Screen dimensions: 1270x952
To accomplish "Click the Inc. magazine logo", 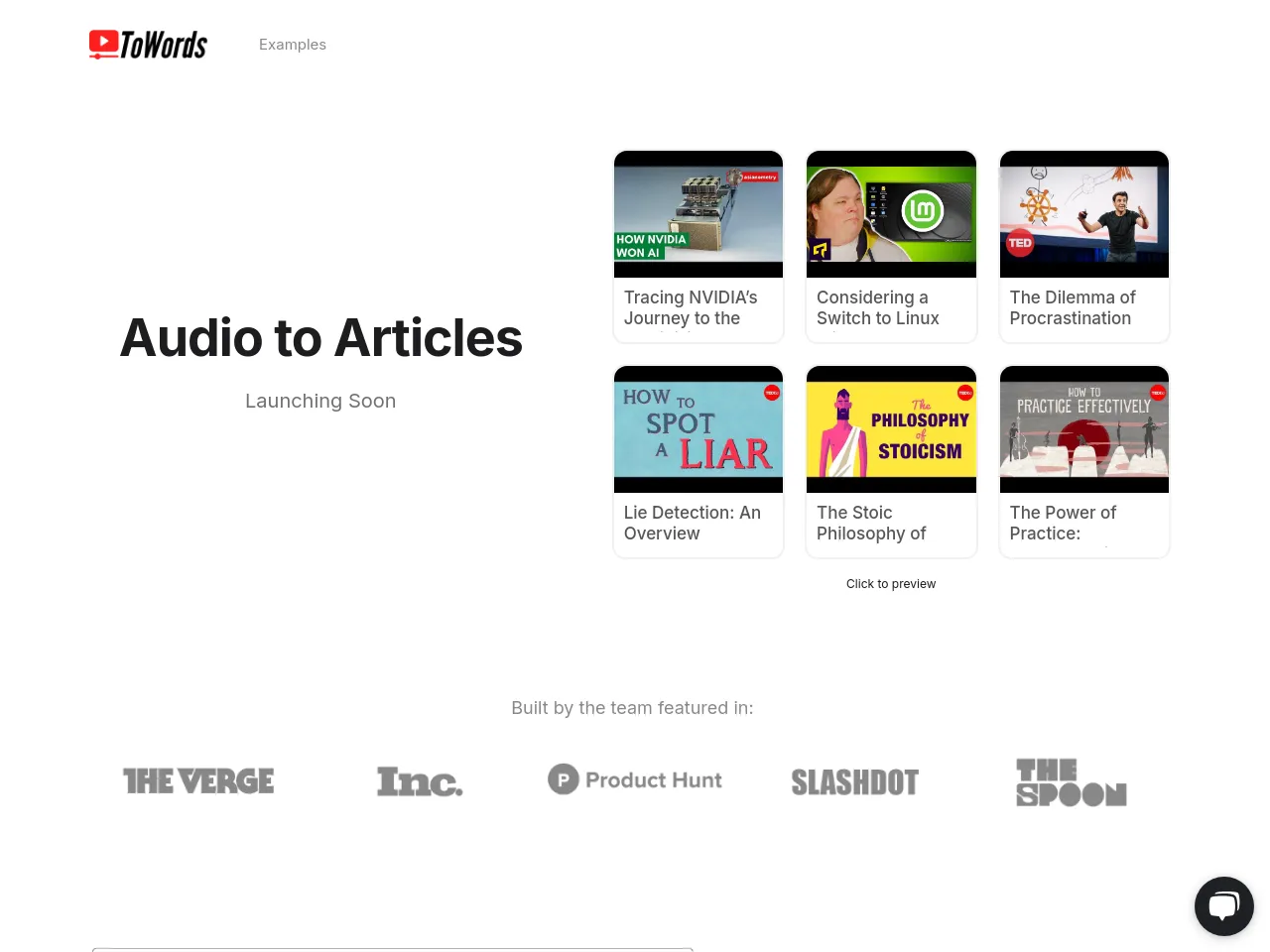I will [420, 781].
